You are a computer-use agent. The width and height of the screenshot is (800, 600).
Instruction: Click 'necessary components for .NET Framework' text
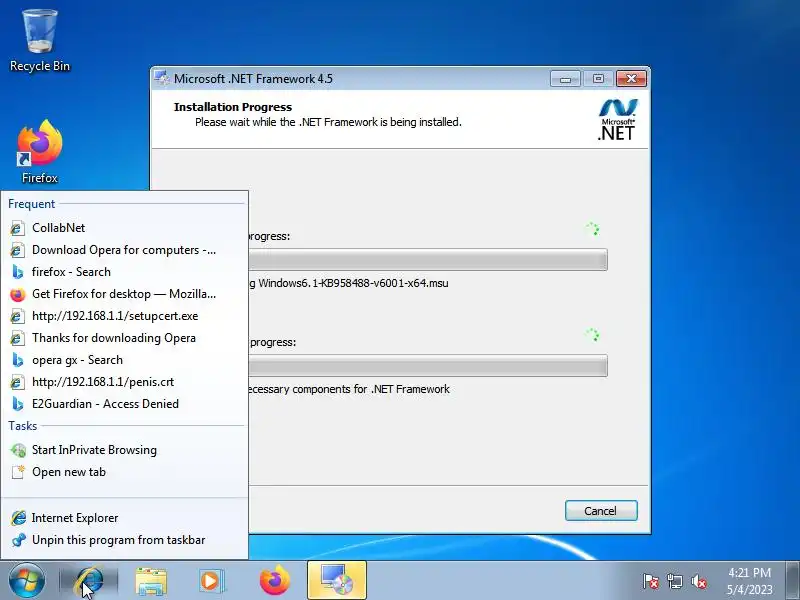click(x=349, y=389)
